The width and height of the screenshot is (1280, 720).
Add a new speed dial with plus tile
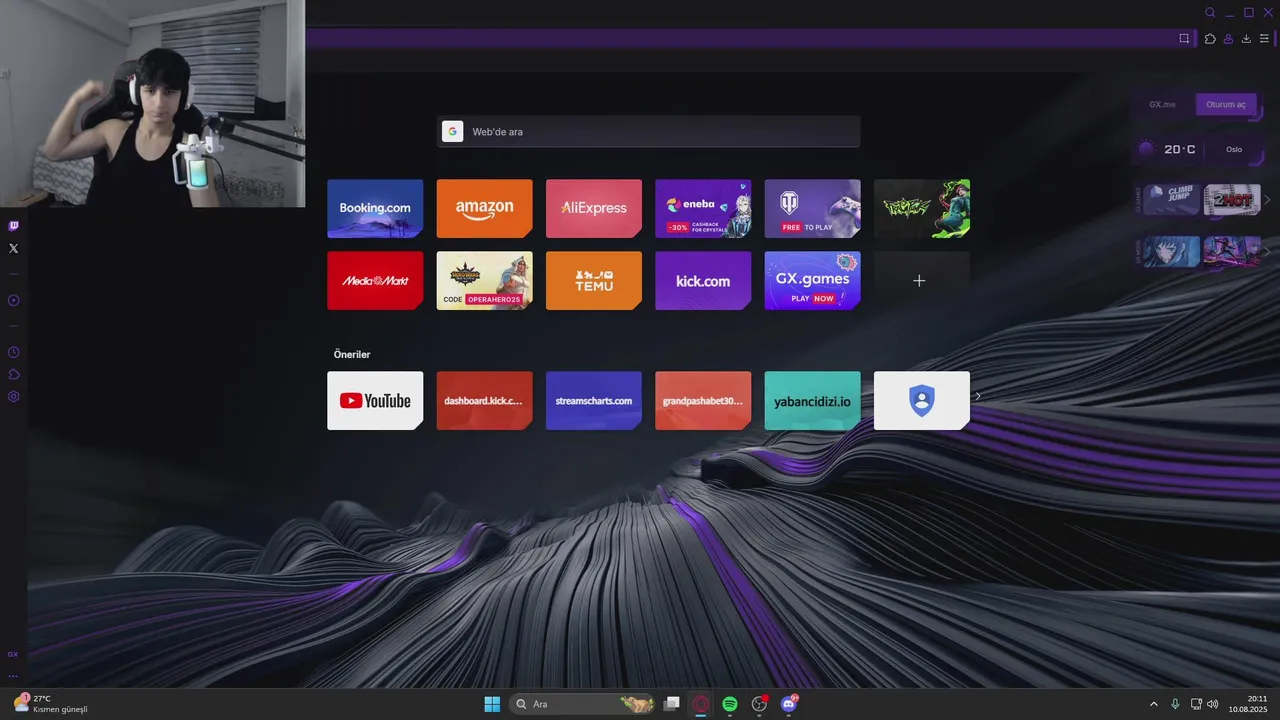coord(922,280)
